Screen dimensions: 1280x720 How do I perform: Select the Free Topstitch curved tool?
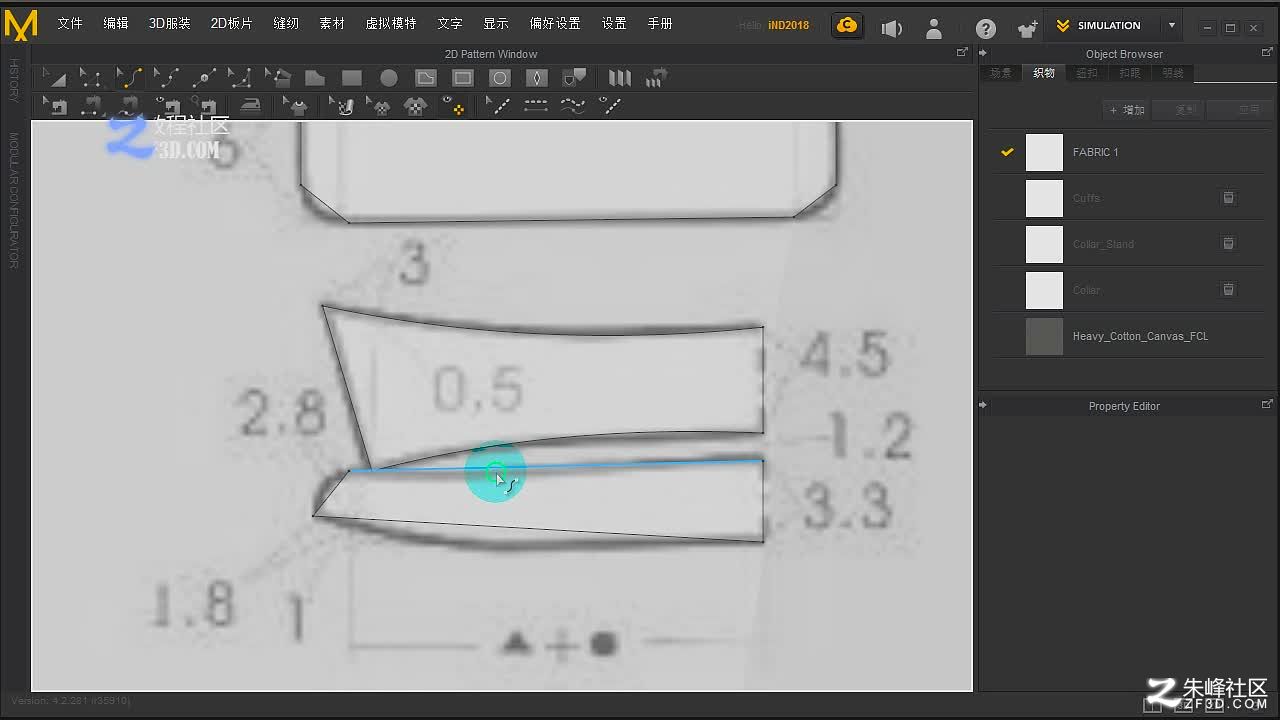(x=573, y=105)
